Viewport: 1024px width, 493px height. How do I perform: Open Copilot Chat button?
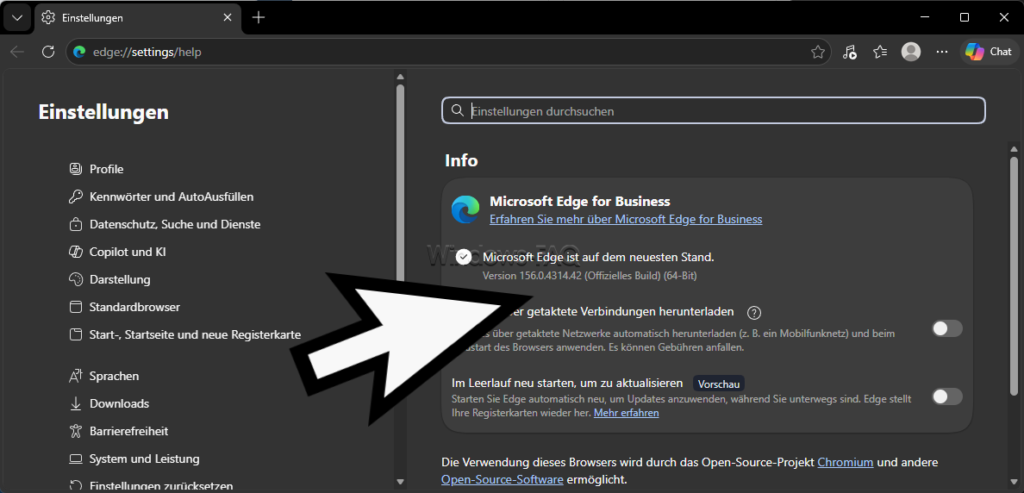click(x=989, y=52)
